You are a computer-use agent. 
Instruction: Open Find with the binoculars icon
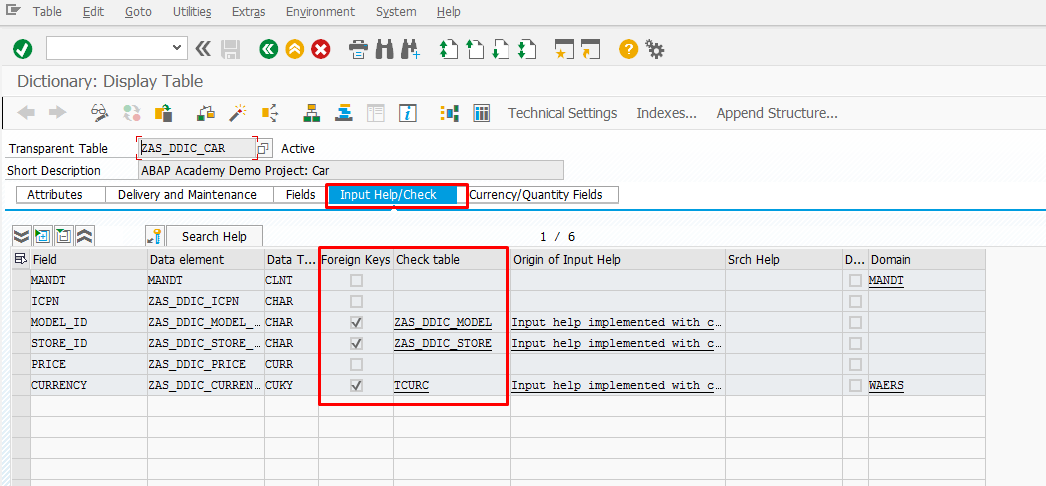point(383,48)
